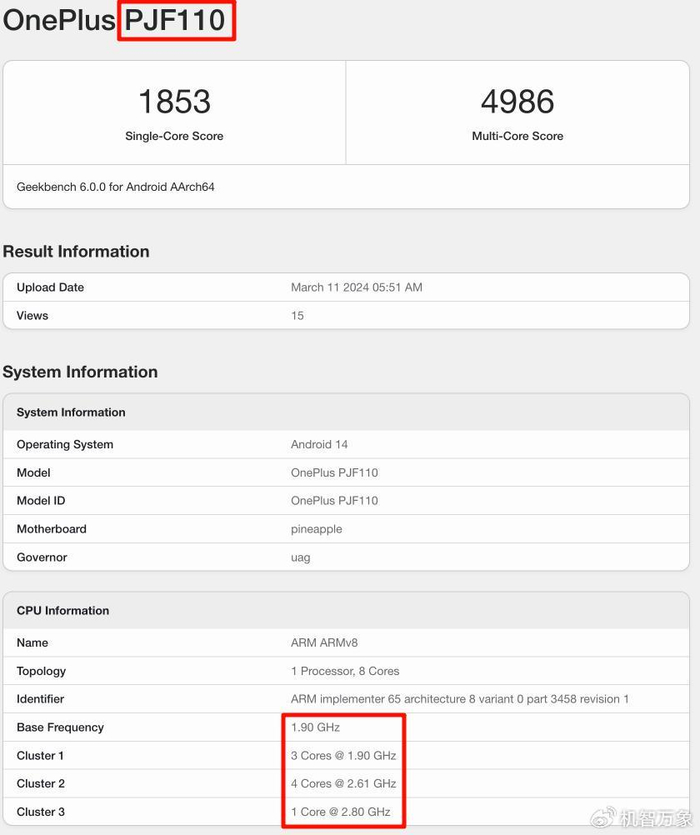
Task: Select the ARM implementer 65 identifier value
Action: (x=460, y=699)
